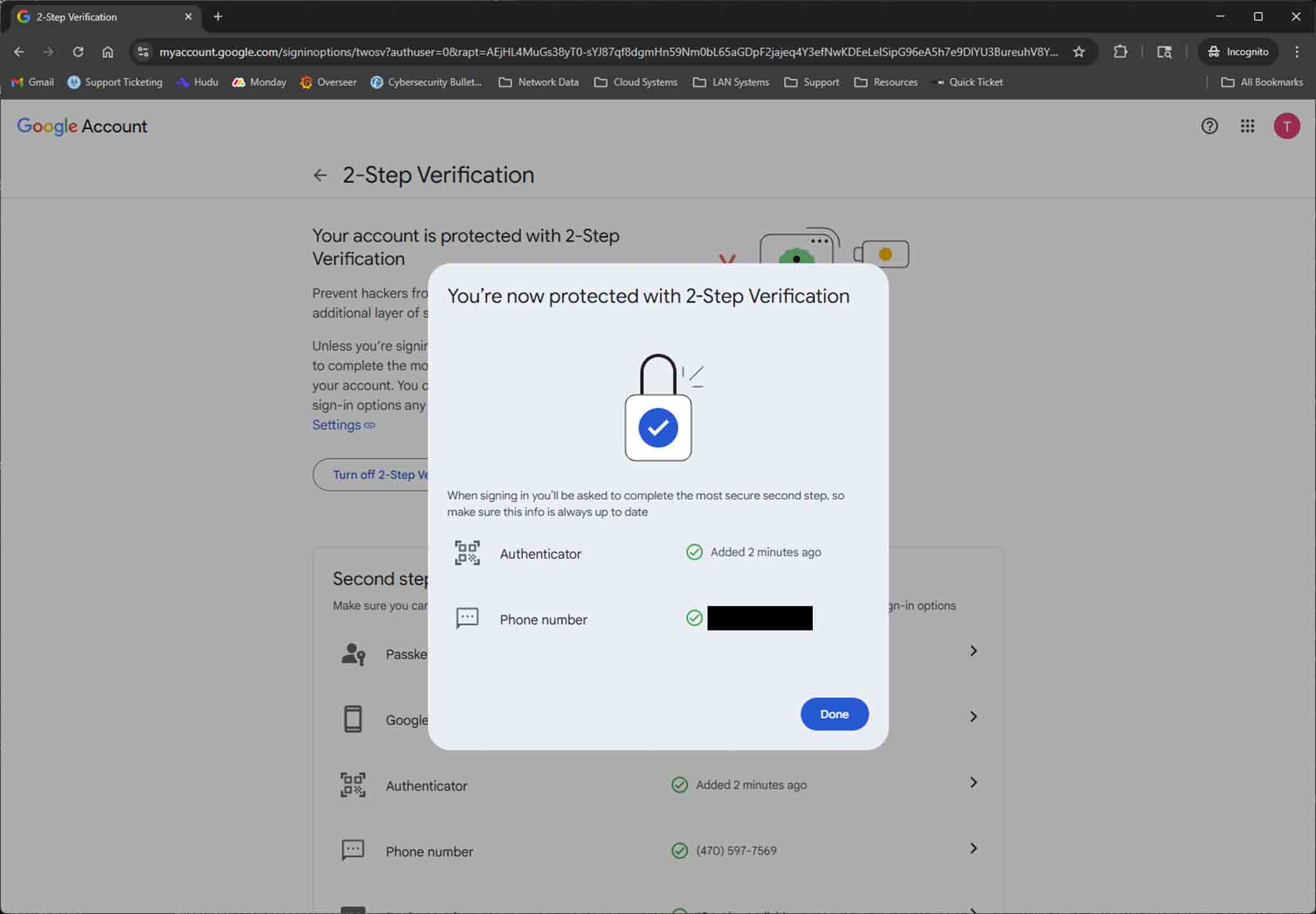Image resolution: width=1316 pixels, height=914 pixels.
Task: Open the Help question mark icon
Action: pyautogui.click(x=1209, y=126)
